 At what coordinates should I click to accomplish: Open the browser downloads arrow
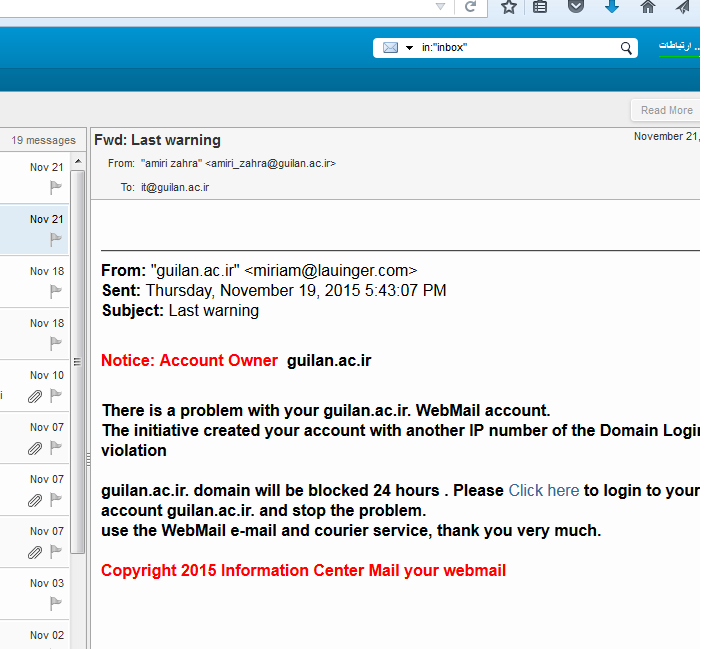[x=611, y=7]
